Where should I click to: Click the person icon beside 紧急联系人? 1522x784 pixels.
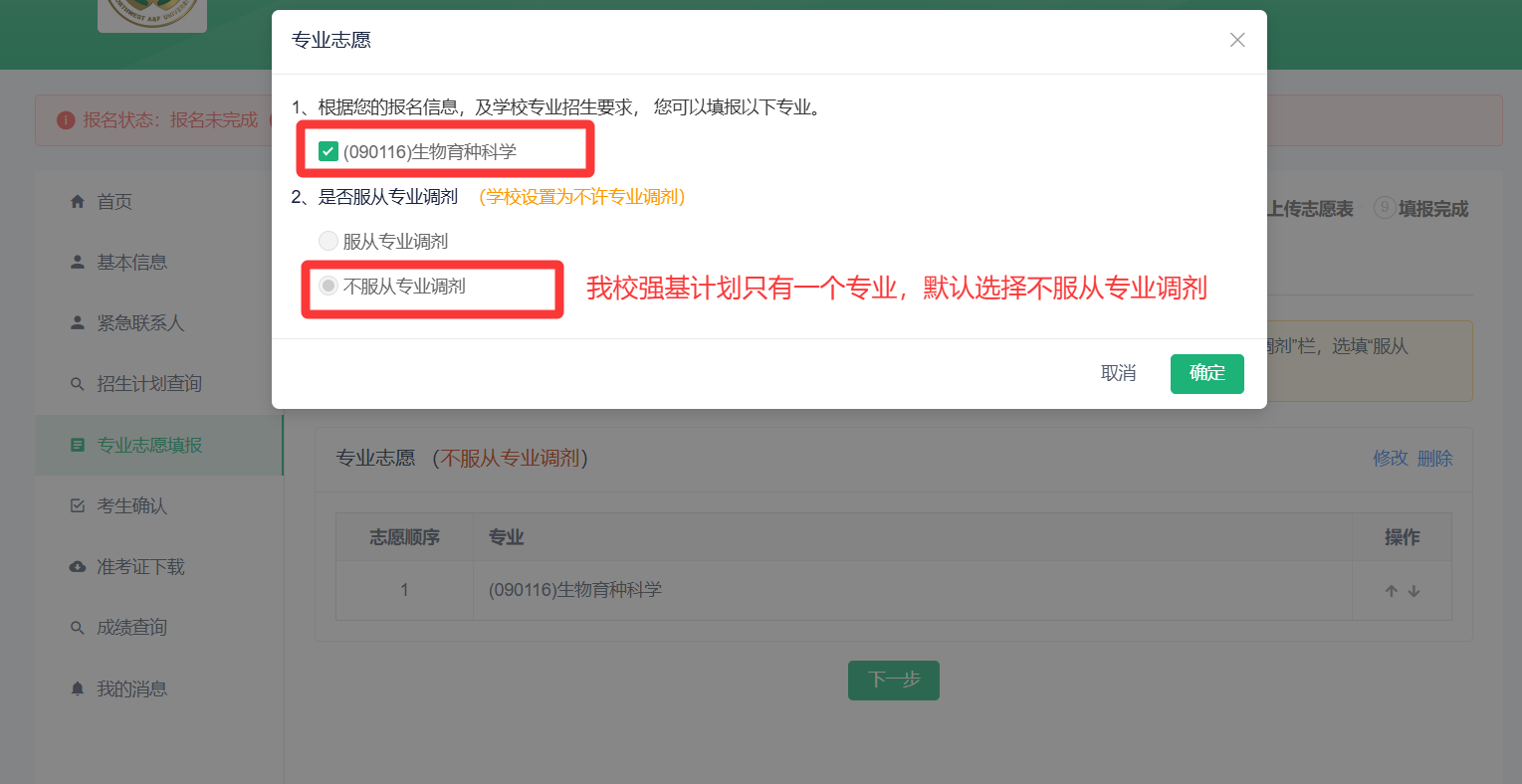click(78, 323)
